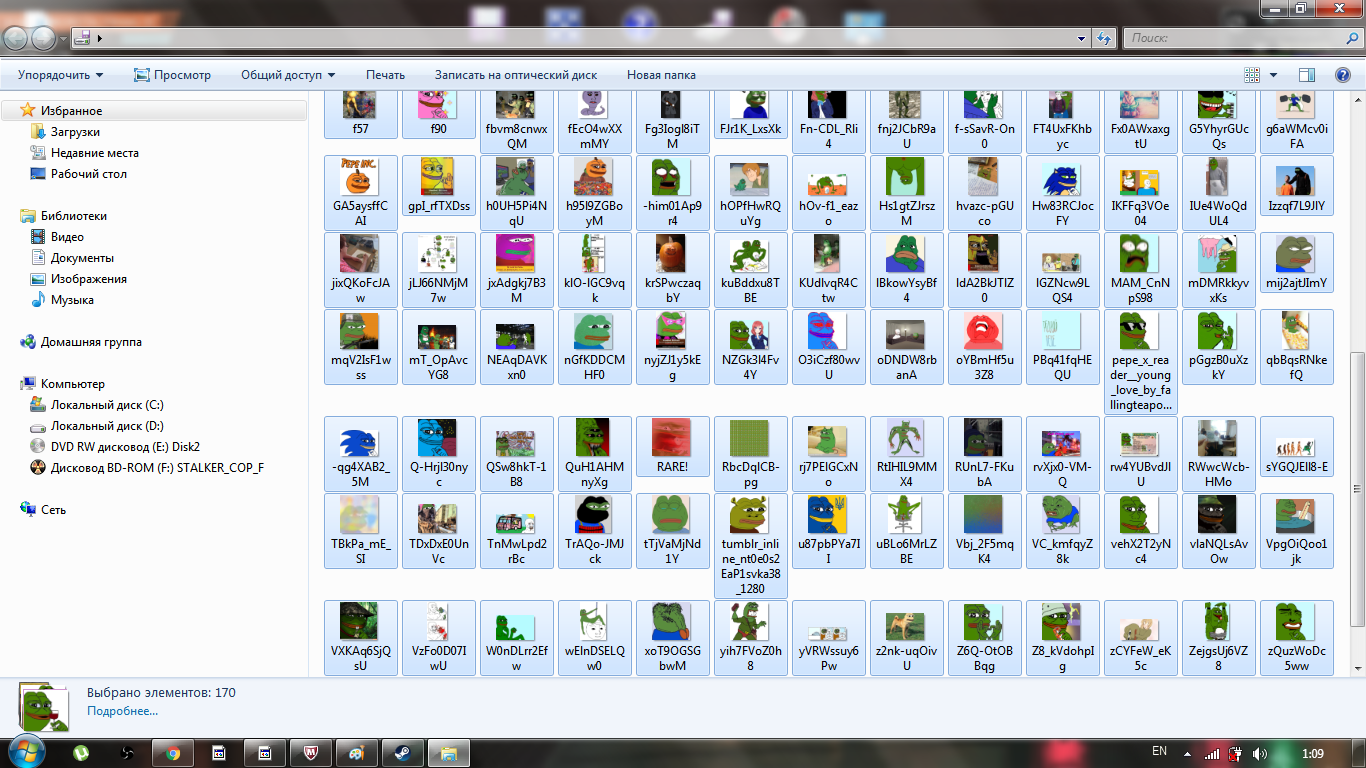This screenshot has height=768, width=1366.
Task: Open the clock showing 1:09
Action: click(x=1313, y=753)
